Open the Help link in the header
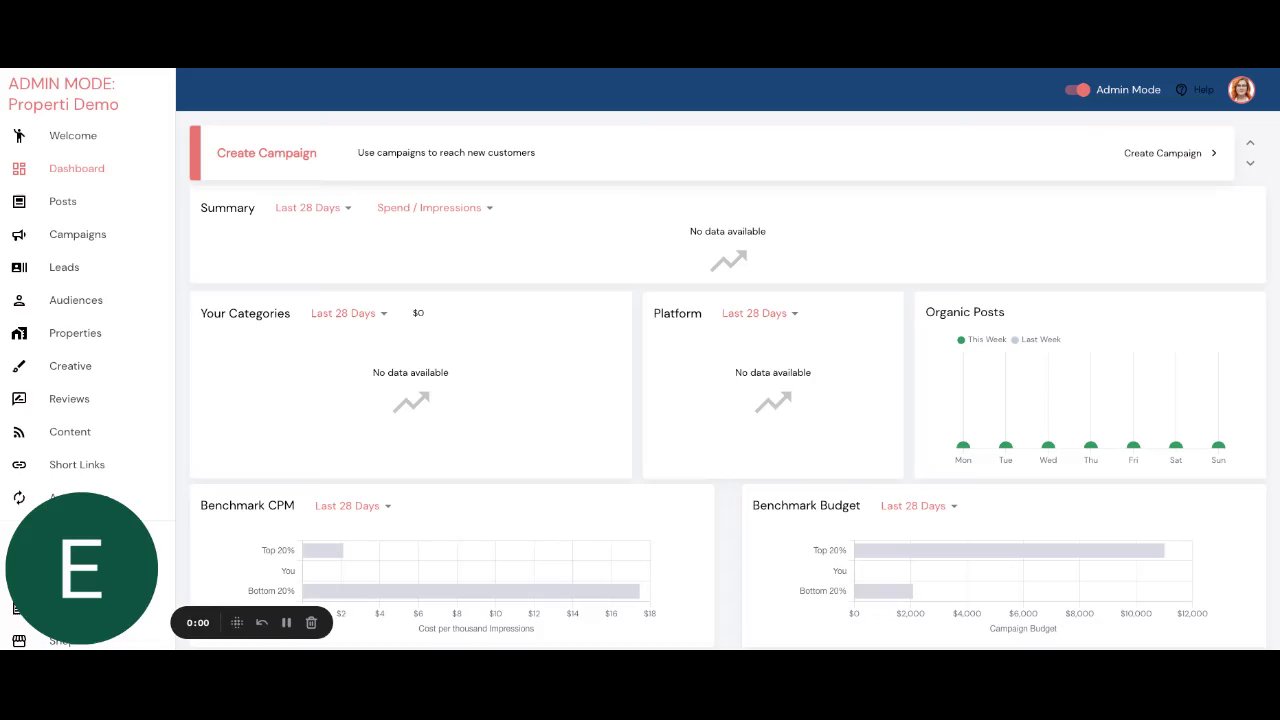1280x720 pixels. coord(1195,90)
